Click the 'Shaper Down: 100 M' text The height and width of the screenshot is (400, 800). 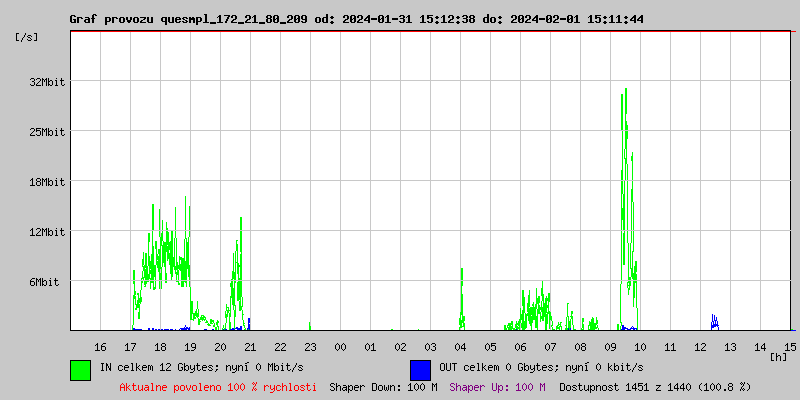pyautogui.click(x=383, y=387)
